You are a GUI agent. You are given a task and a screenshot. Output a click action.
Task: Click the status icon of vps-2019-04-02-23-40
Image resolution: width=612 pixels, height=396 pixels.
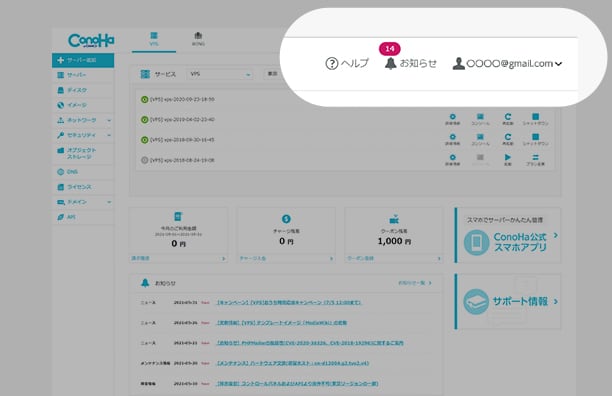144,120
